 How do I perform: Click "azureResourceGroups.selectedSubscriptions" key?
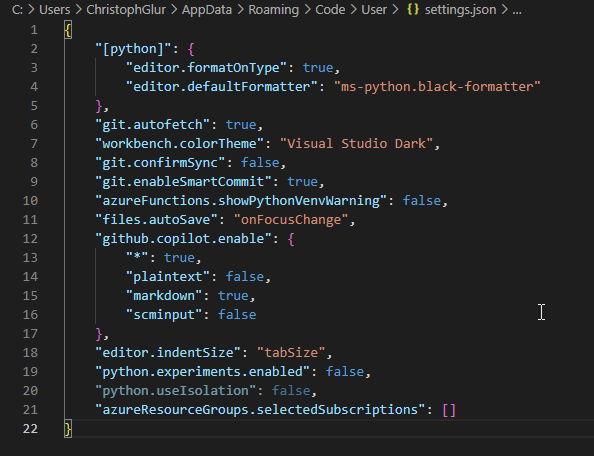[260, 409]
